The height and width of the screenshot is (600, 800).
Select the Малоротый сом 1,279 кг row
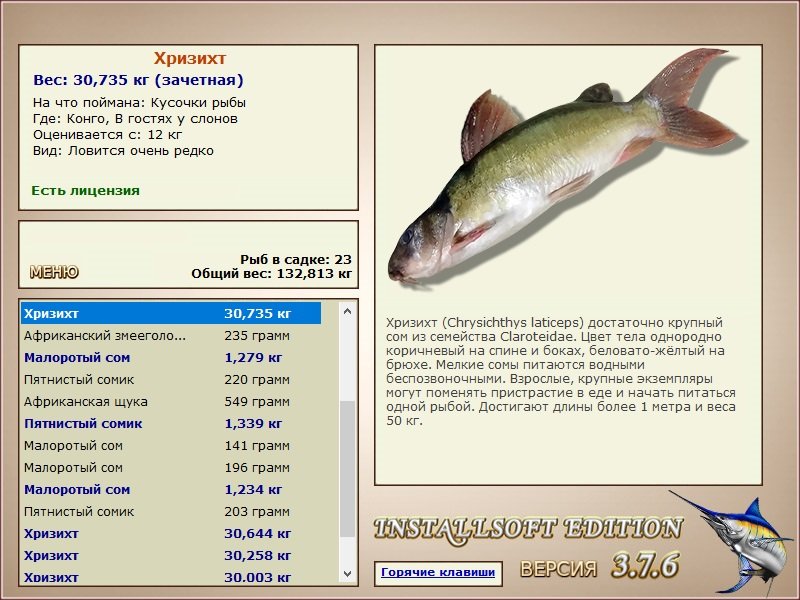[x=171, y=358]
